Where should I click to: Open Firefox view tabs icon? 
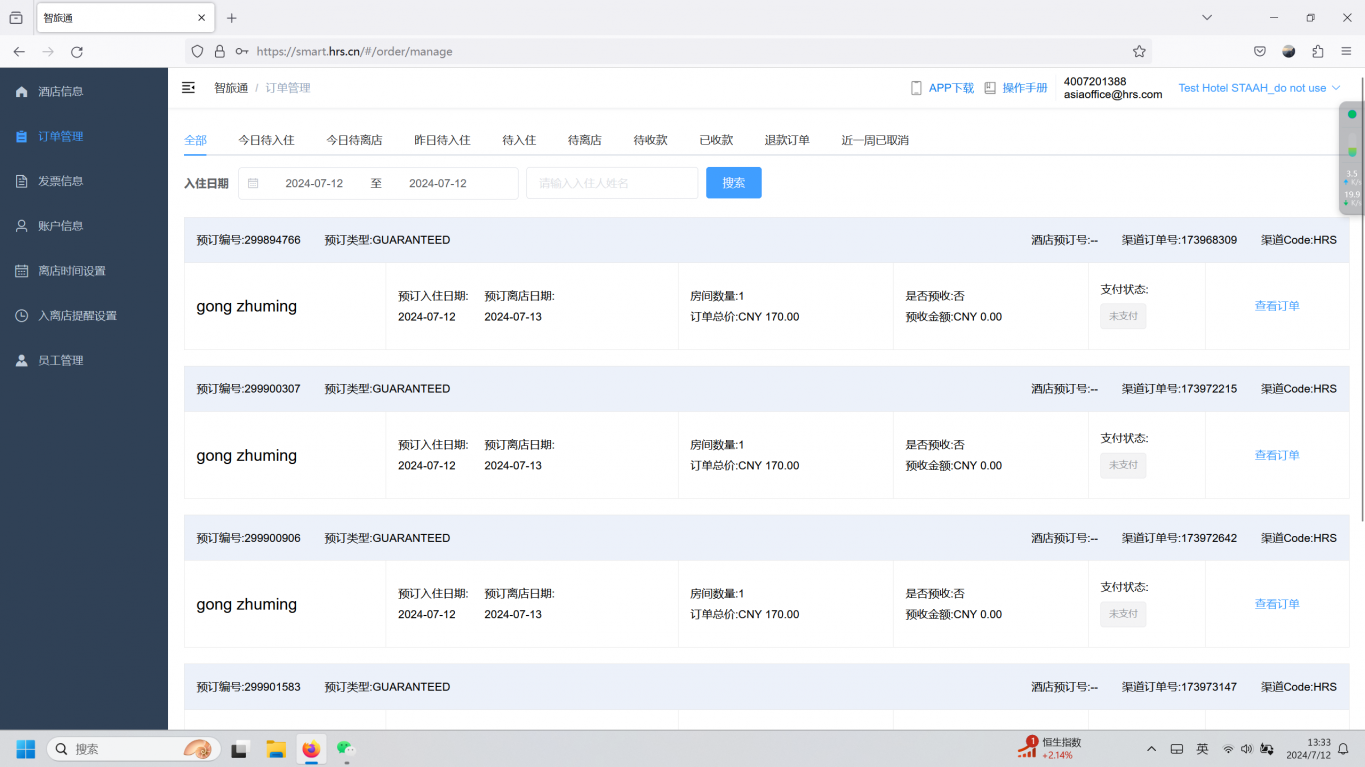(x=16, y=18)
